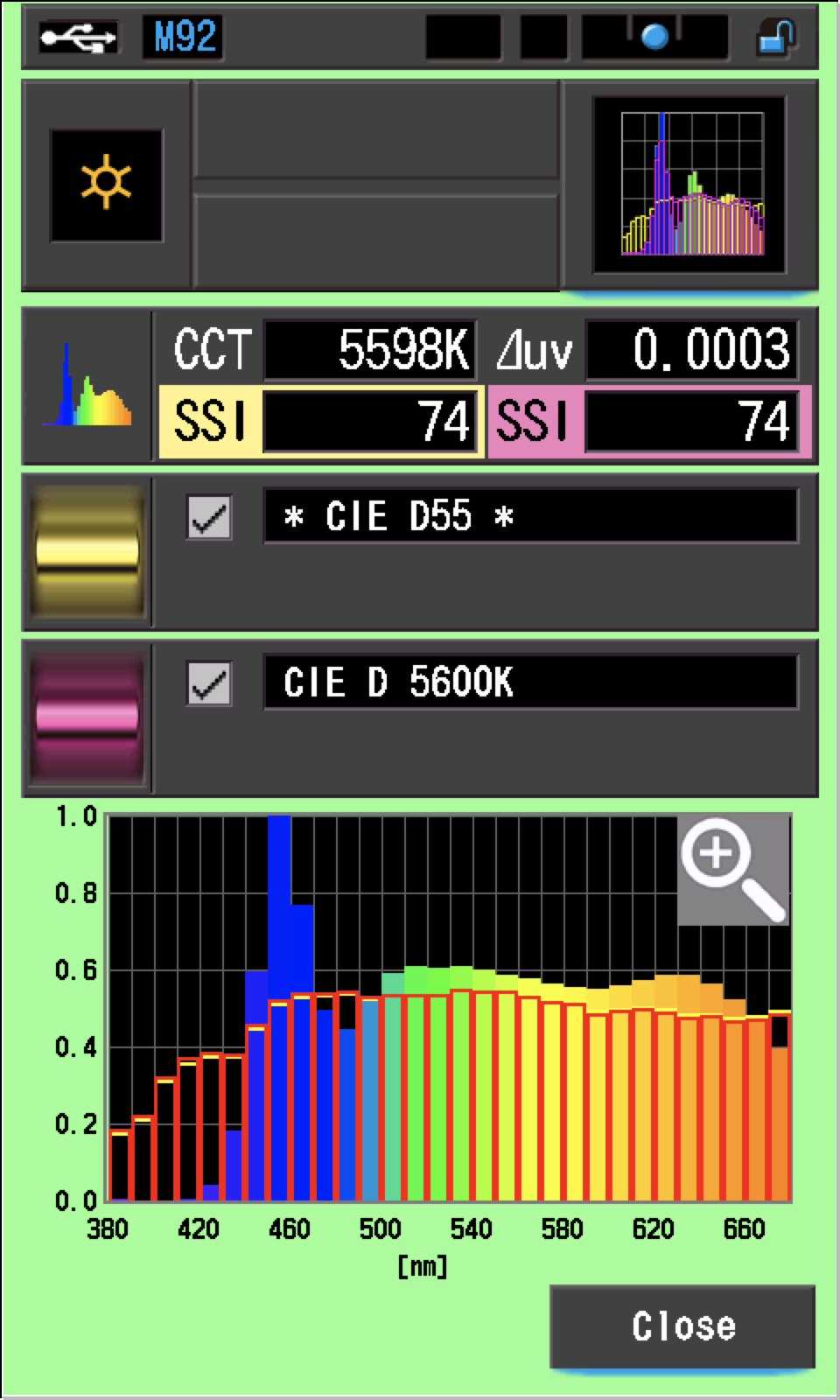This screenshot has height=1400, width=840.
Task: Click the CCT 5598K value field
Action: (370, 350)
